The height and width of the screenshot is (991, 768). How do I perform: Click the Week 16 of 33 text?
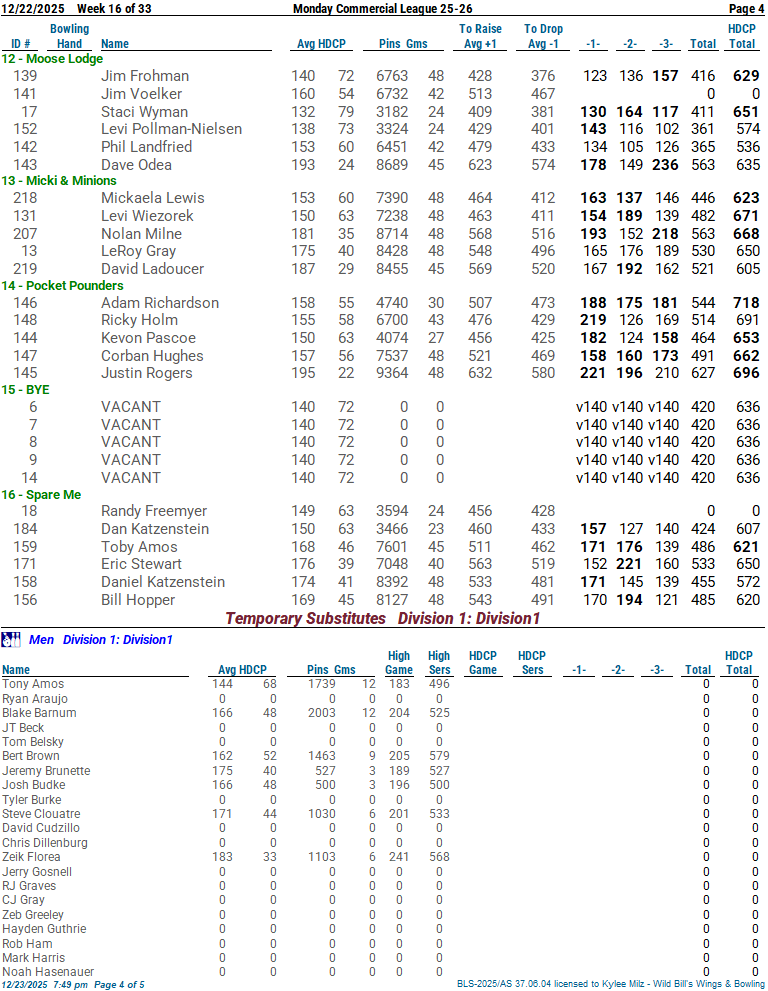[114, 9]
